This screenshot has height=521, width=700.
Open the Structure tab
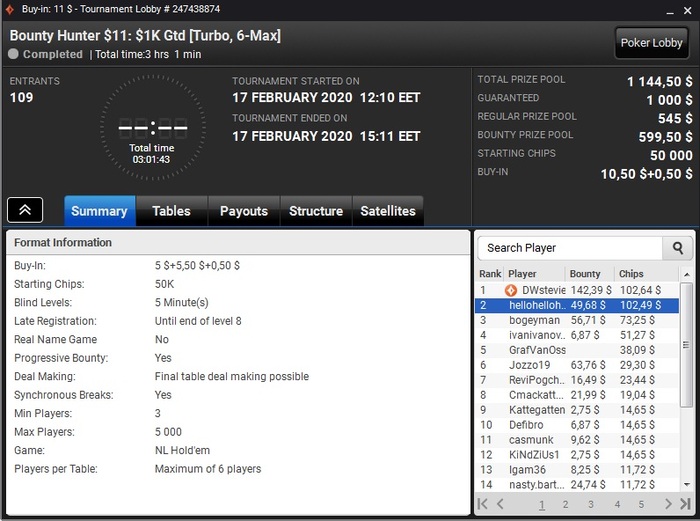[x=316, y=211]
